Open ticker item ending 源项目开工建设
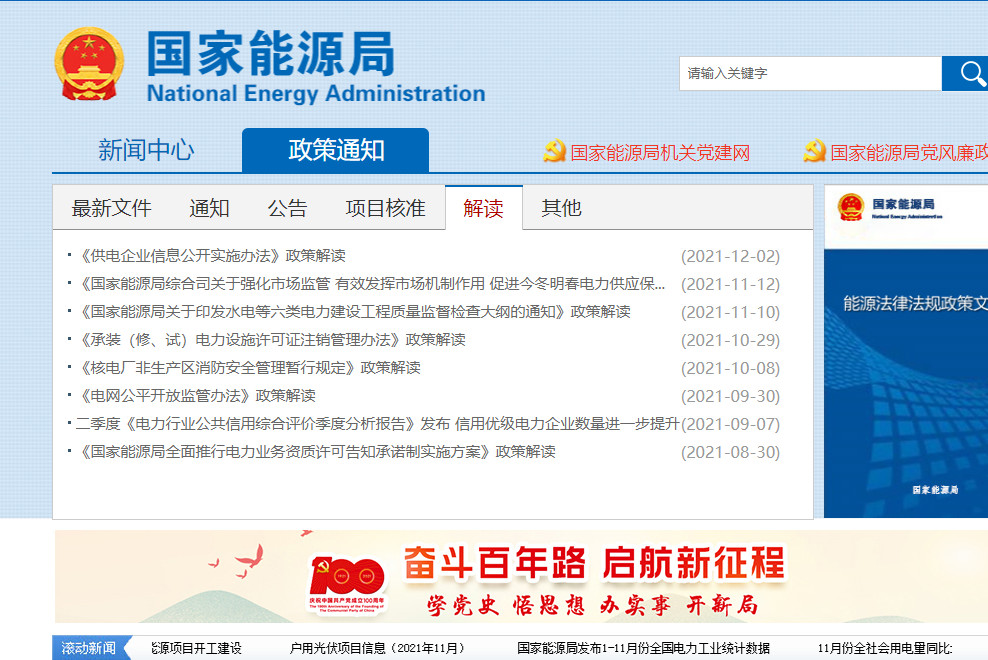The height and width of the screenshot is (660, 988). [197, 648]
